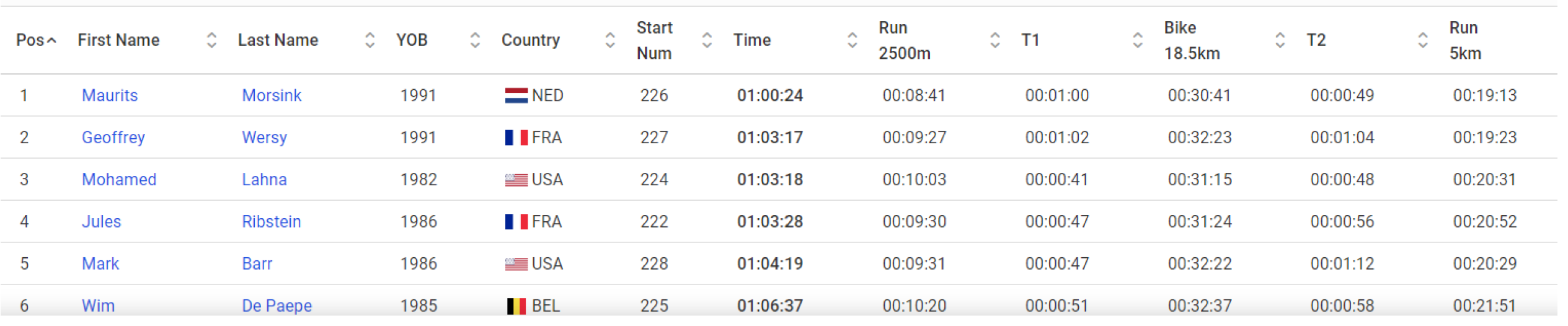Sort by Bike 18.5km arrows
This screenshot has height=326, width=1568.
1280,40
